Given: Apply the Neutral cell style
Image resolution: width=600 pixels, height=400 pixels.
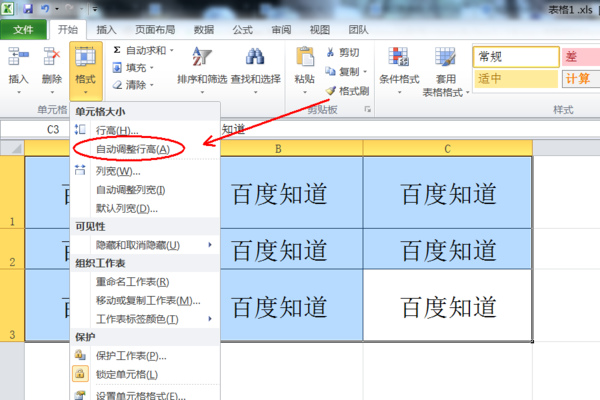Looking at the screenshot, I should coord(516,79).
